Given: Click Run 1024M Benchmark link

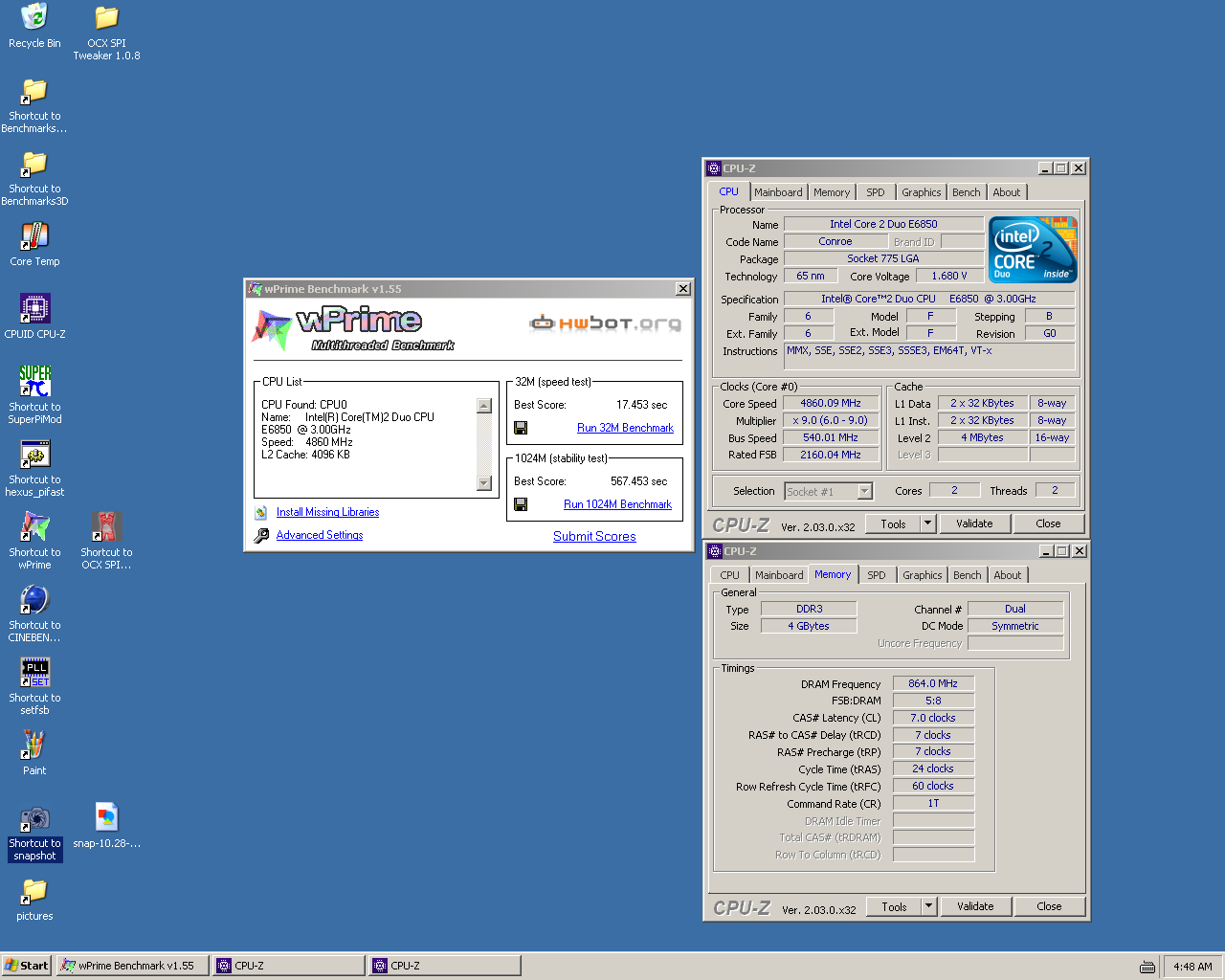Looking at the screenshot, I should coord(617,504).
